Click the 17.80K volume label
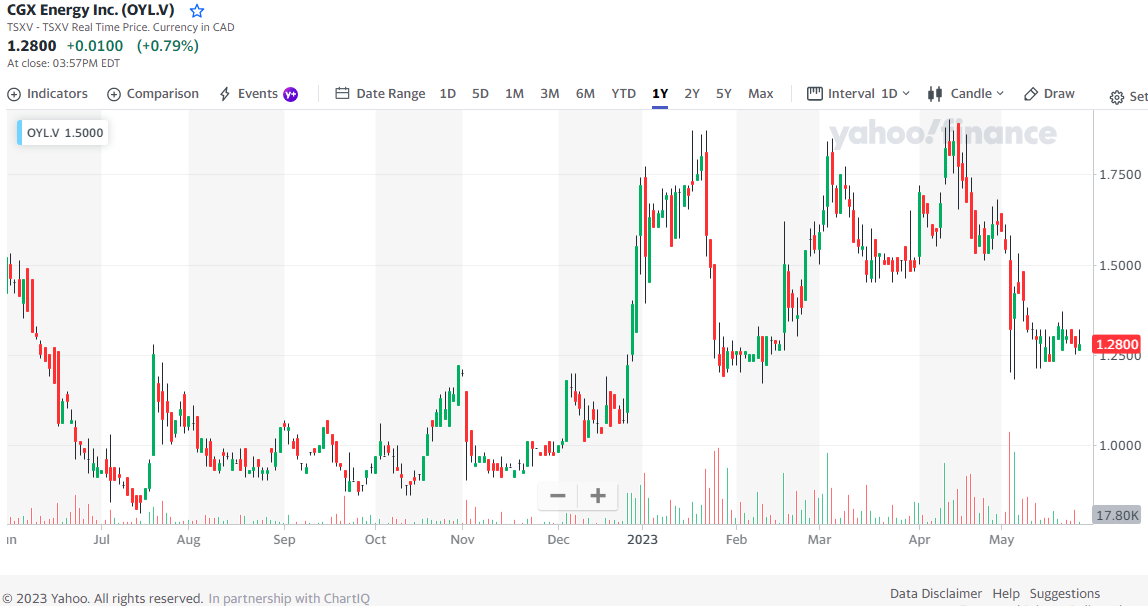This screenshot has width=1148, height=606. pyautogui.click(x=1117, y=515)
